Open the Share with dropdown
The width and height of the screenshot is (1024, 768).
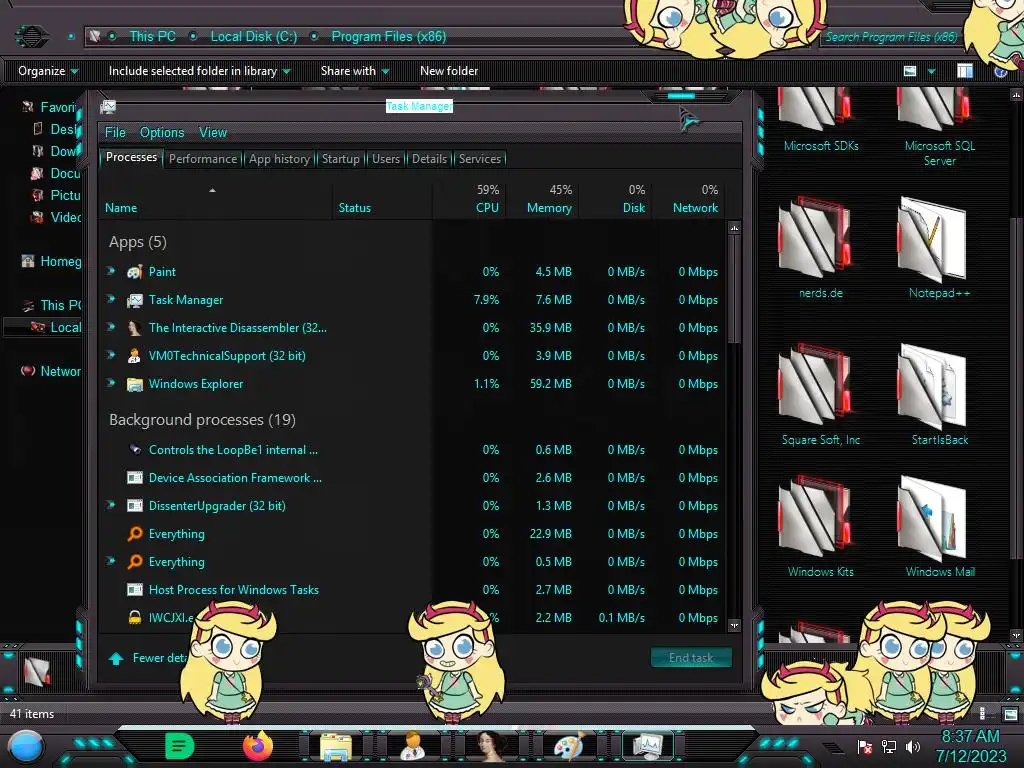(x=355, y=71)
